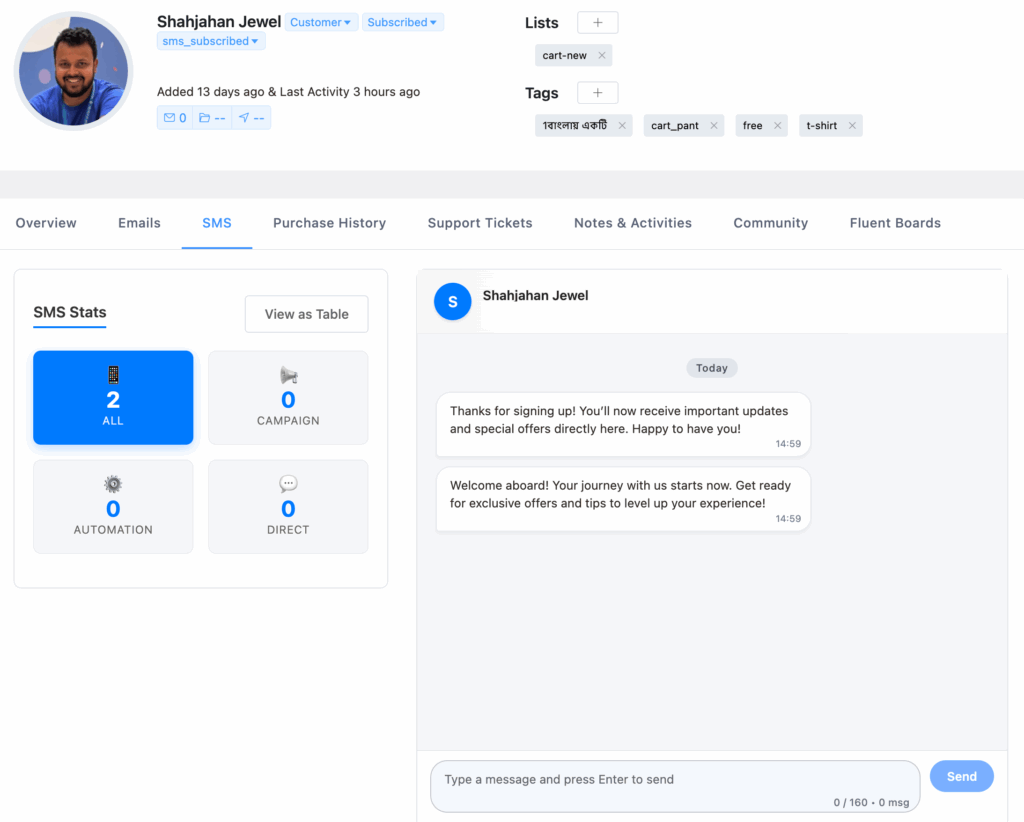
Task: Open the Subscribed status dropdown
Action: point(402,21)
